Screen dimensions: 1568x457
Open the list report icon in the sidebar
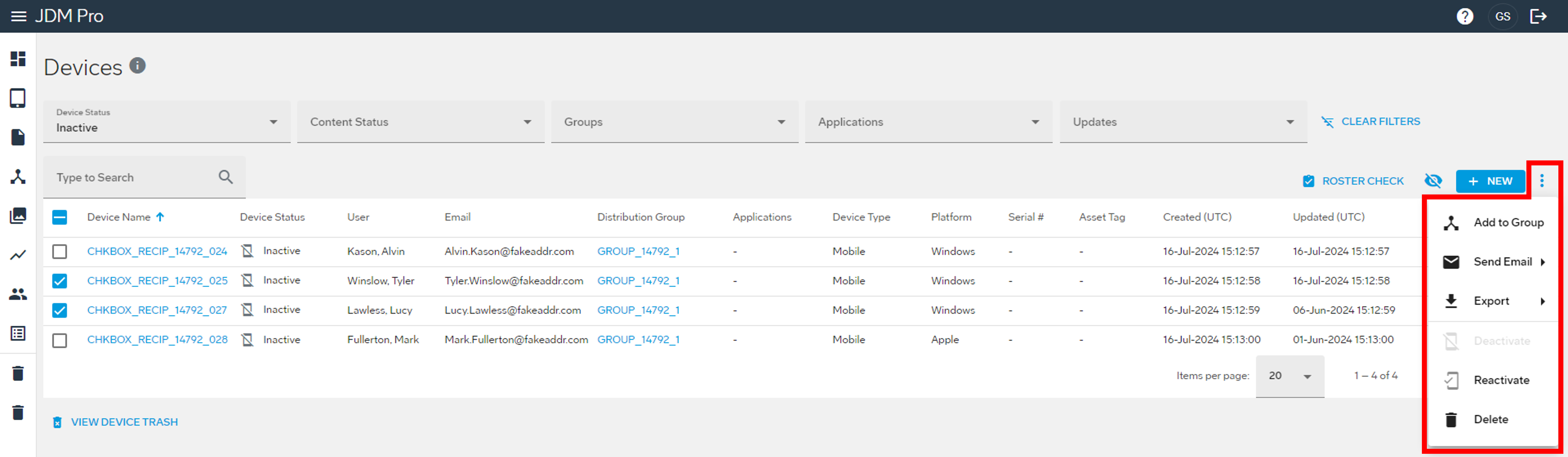click(x=18, y=333)
